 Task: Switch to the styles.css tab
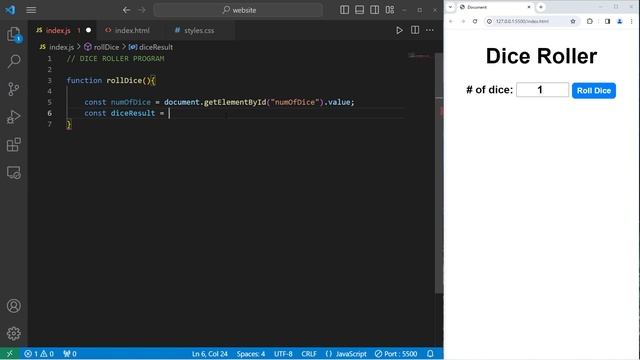click(x=199, y=31)
